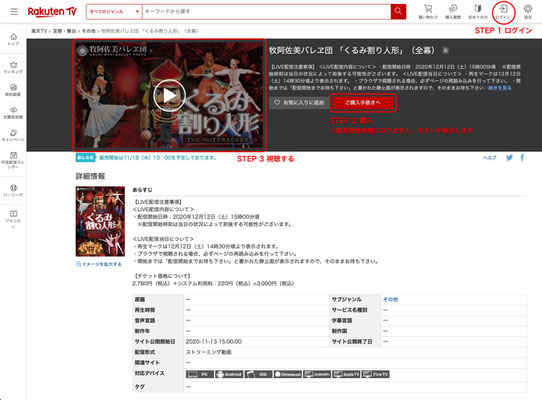Viewport: 542px width, 400px height.
Task: Click the おしらせ notice badge
Action: tap(85, 158)
